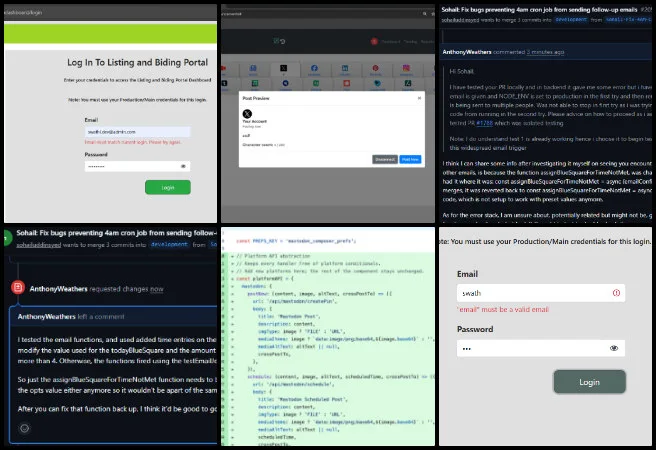Click the green Login button
This screenshot has height=450, width=656.
(x=167, y=187)
